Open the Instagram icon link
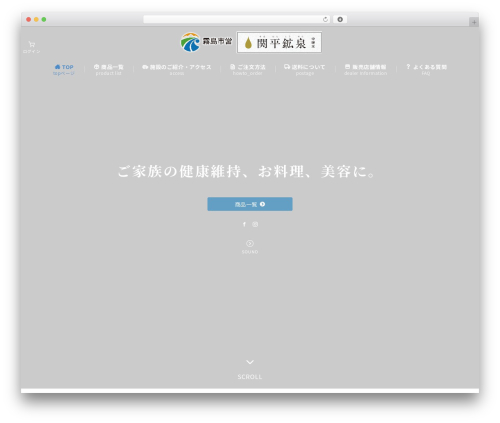This screenshot has width=500, height=423. pyautogui.click(x=255, y=224)
